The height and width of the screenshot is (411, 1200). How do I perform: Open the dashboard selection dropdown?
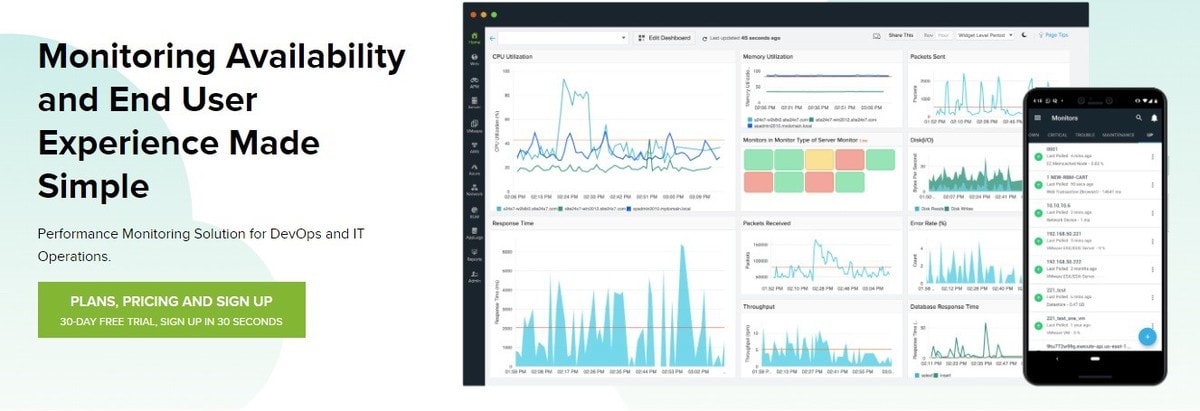tap(565, 37)
